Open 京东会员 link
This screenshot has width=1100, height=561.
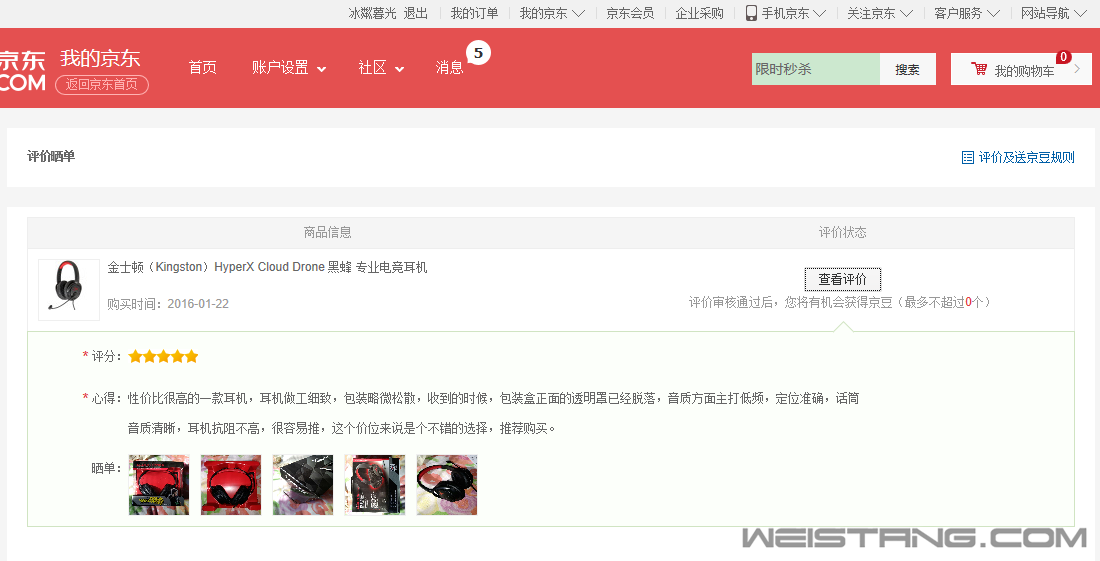coord(630,13)
